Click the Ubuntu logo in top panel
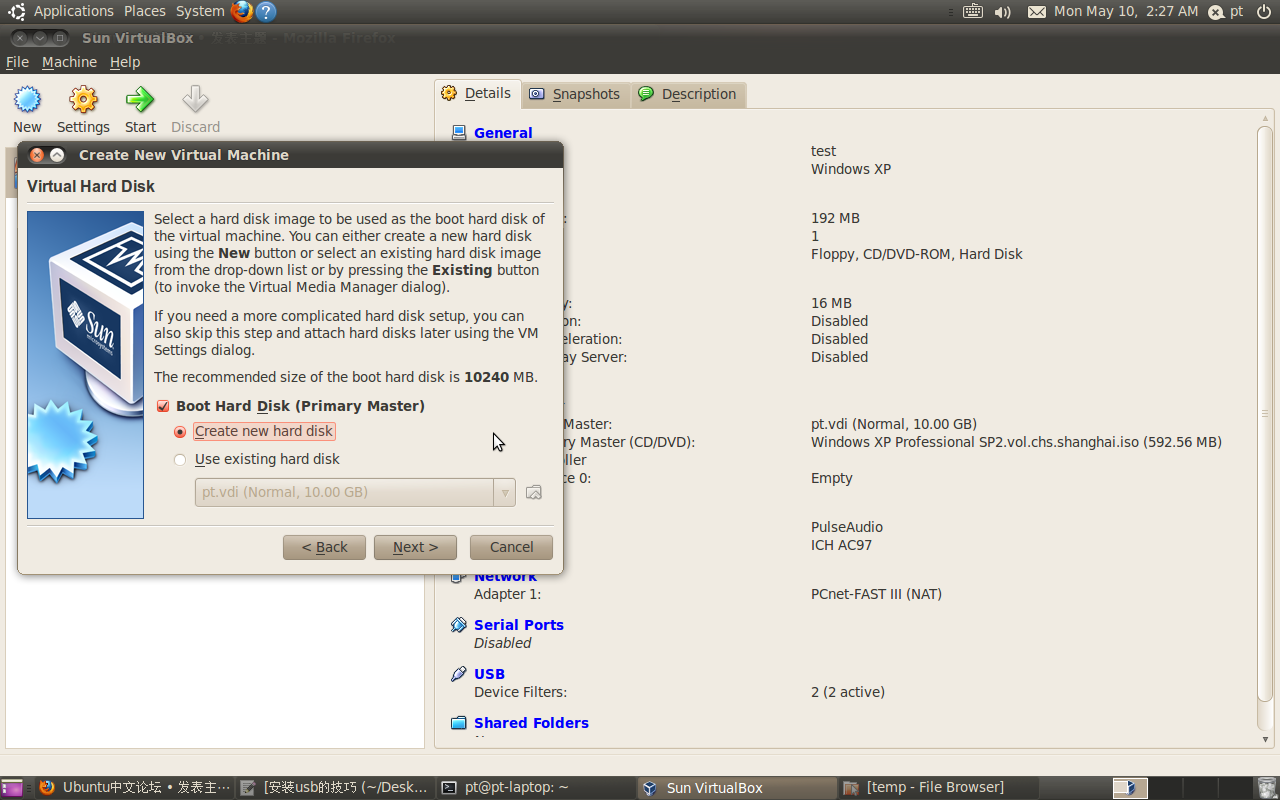 tap(17, 11)
